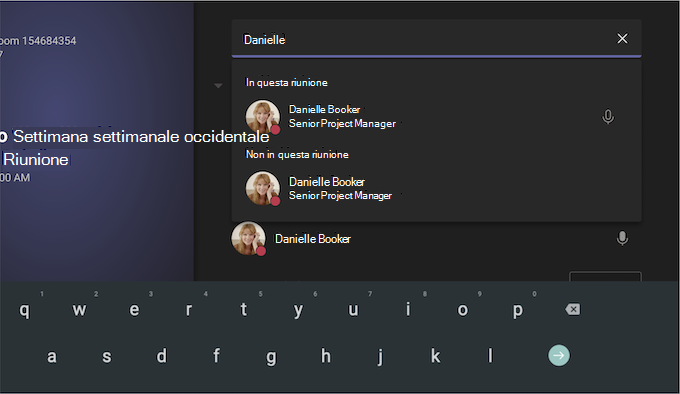Tap the green arrow enter key

(x=559, y=355)
